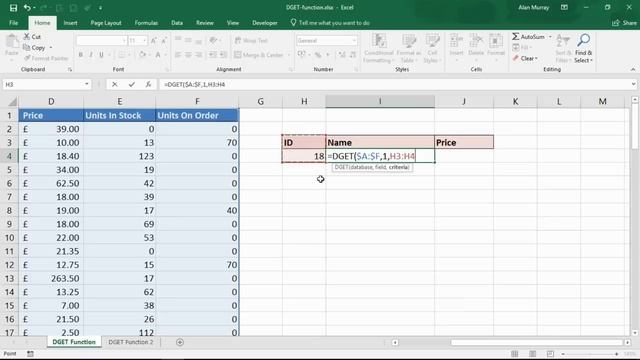Click the Share button
Image resolution: width=640 pixels, height=360 pixels.
[x=624, y=23]
